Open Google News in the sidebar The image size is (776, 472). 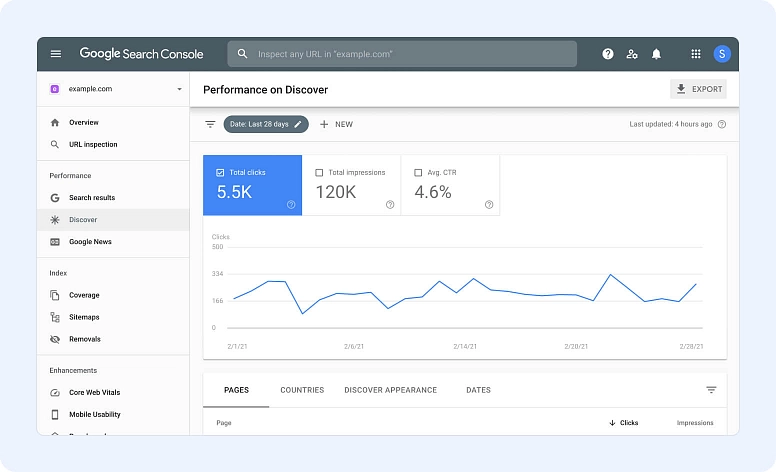point(90,242)
